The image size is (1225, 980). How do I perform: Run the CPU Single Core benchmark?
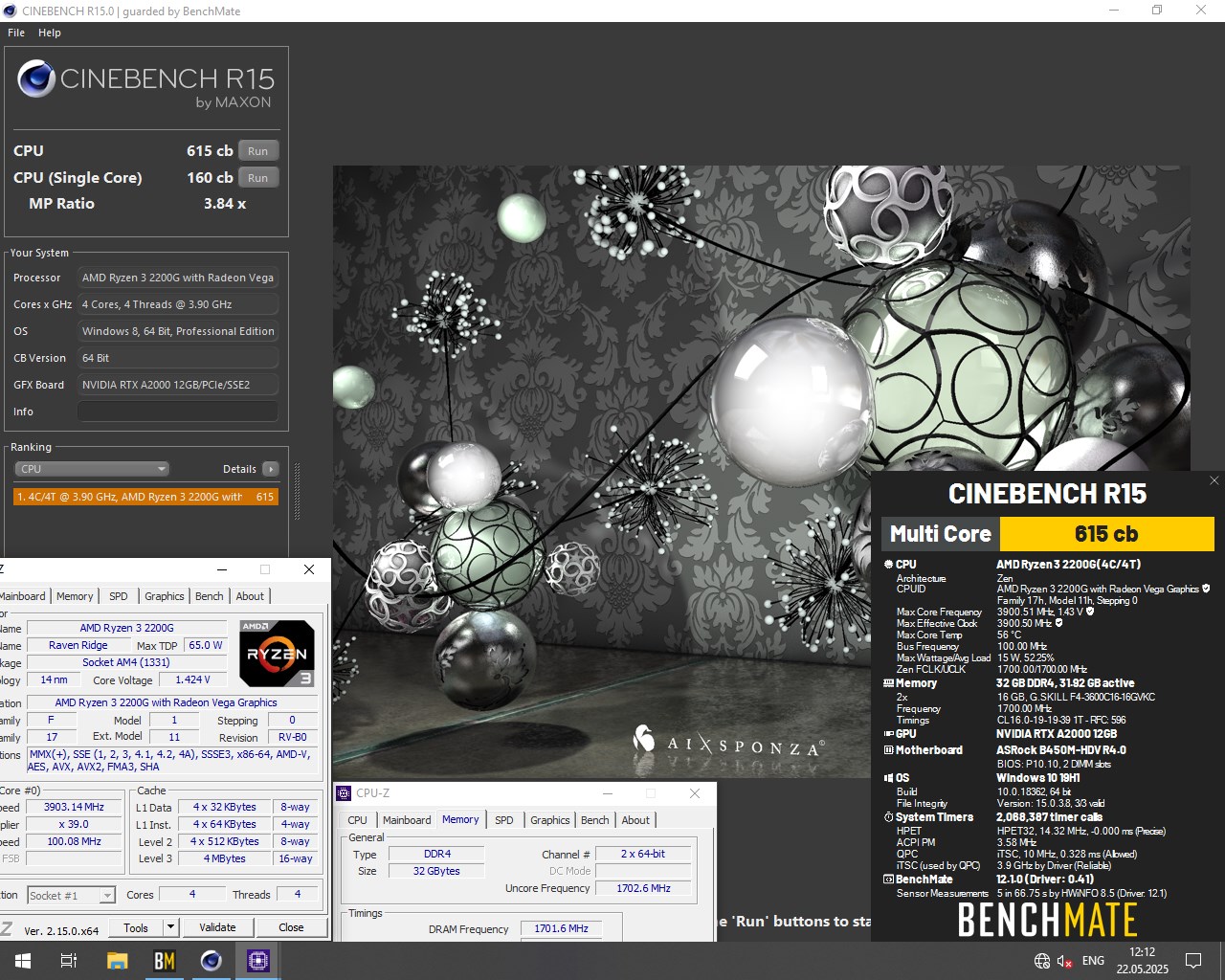[258, 178]
